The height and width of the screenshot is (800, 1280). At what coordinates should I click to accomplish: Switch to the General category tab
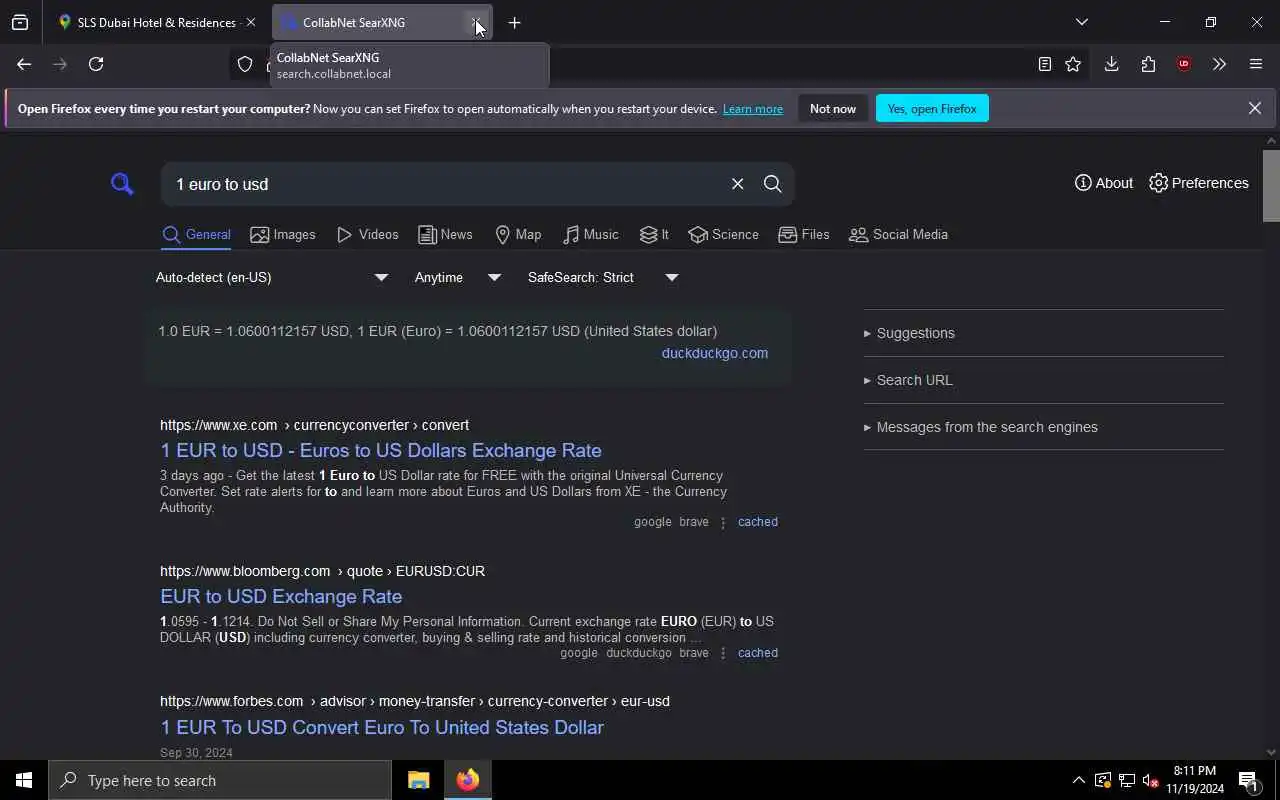click(x=197, y=234)
